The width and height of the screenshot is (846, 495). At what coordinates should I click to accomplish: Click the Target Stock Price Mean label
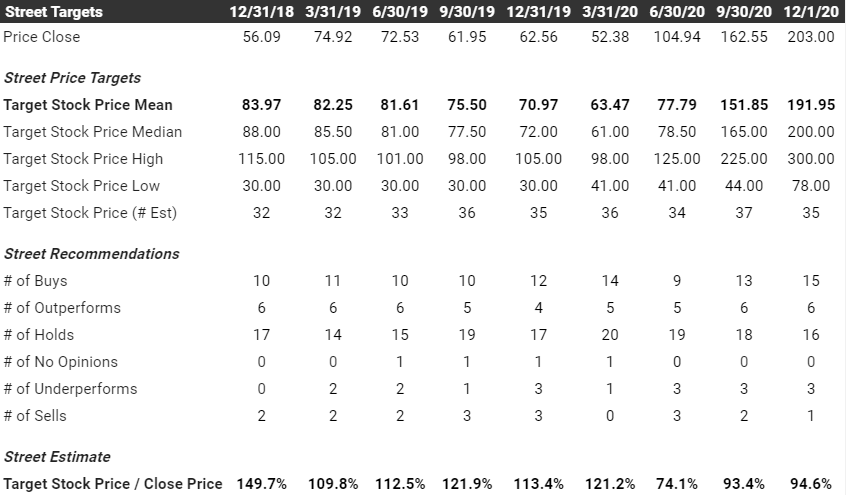coord(88,105)
